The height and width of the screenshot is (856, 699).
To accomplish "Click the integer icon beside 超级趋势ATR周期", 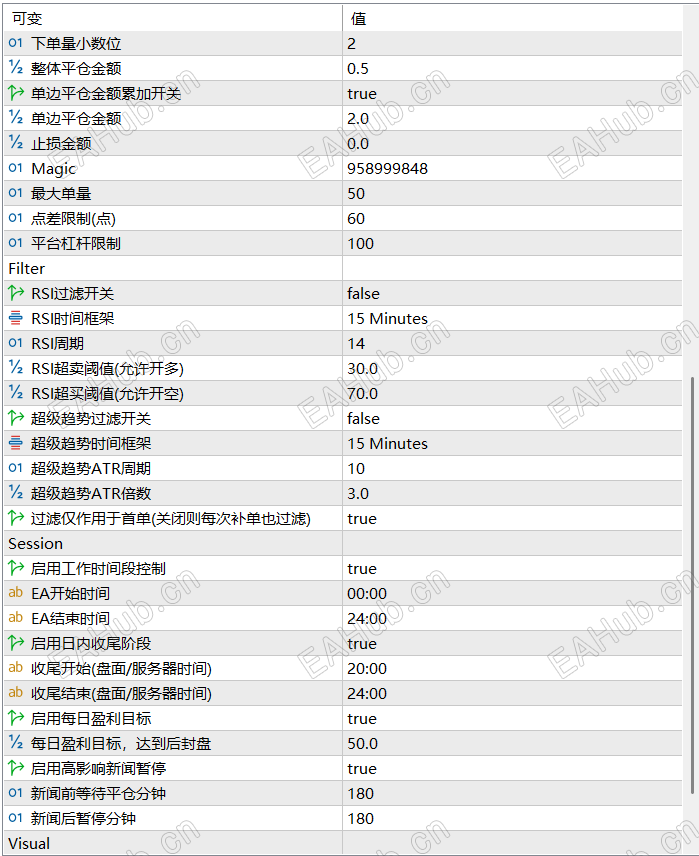I will [x=15, y=468].
